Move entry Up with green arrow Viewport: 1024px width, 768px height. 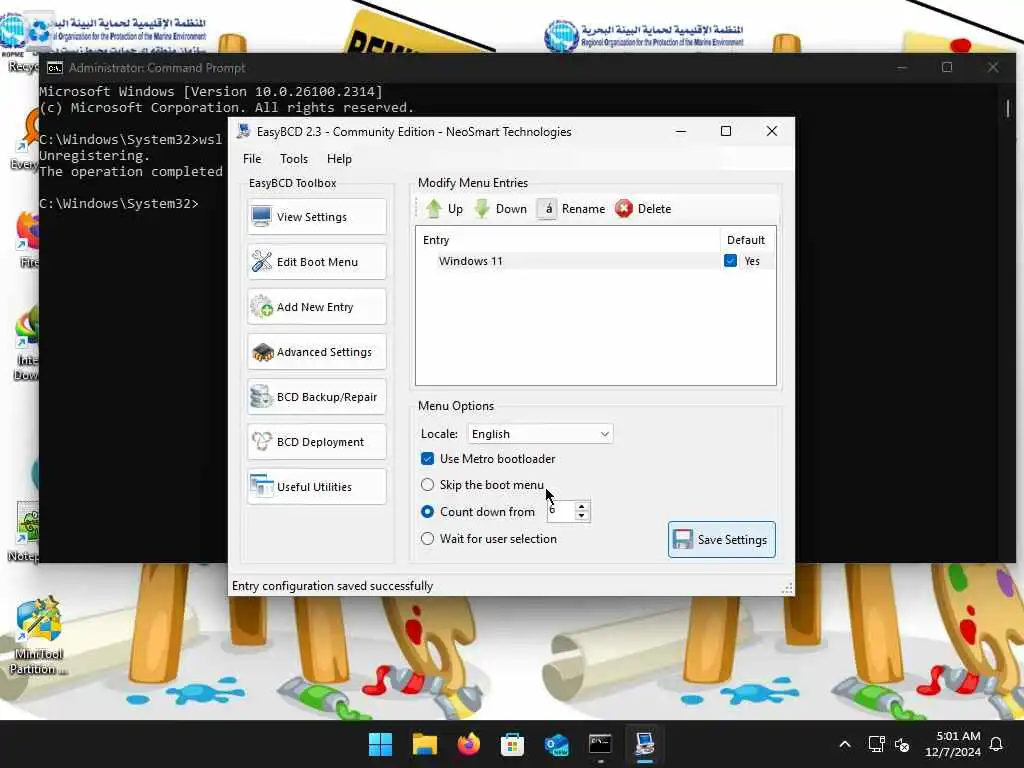(444, 209)
